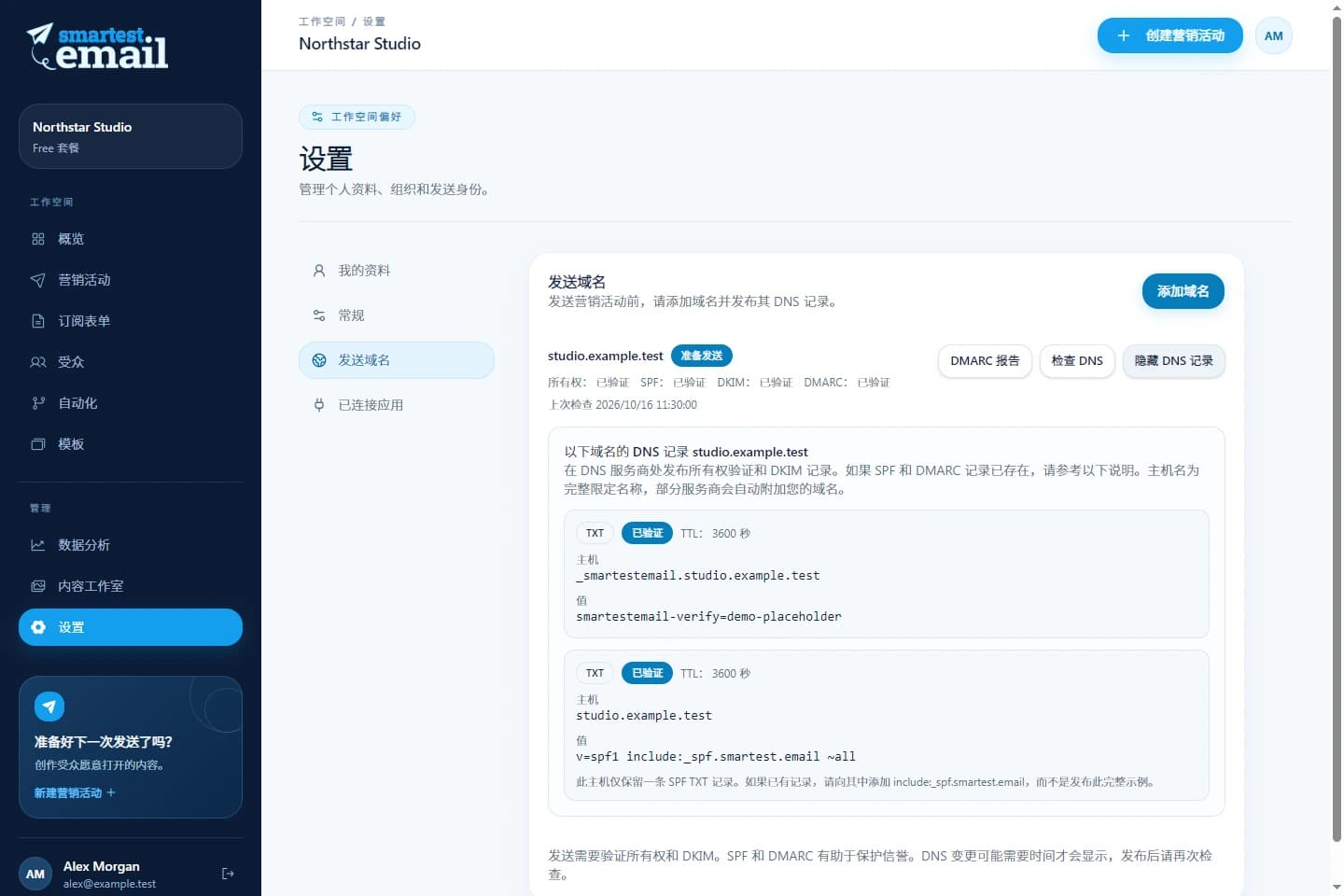The width and height of the screenshot is (1344, 896).
Task: Go to 营销活动 in the sidebar
Action: [x=131, y=280]
